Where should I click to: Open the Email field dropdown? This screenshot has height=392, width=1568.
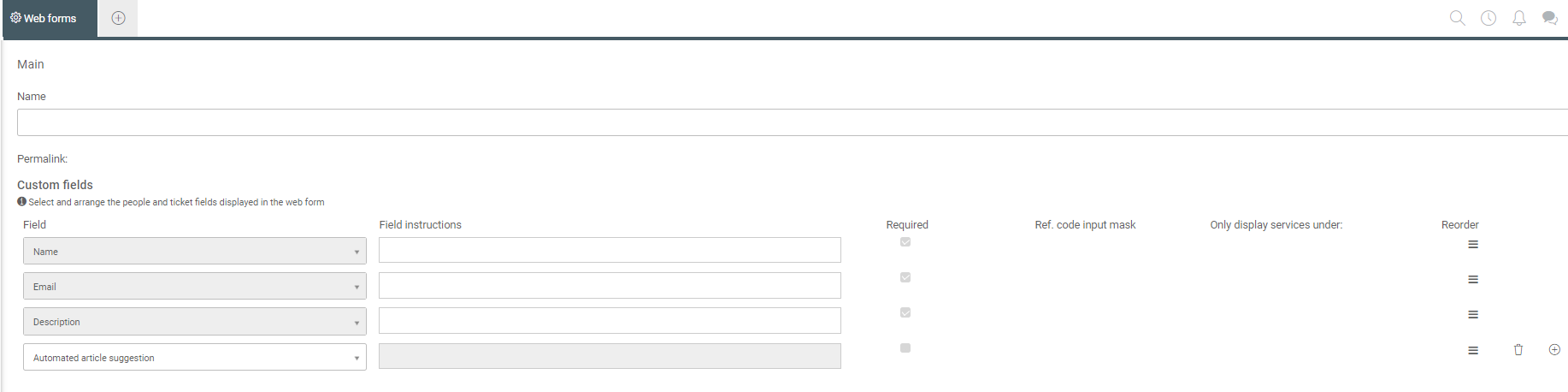click(x=195, y=286)
